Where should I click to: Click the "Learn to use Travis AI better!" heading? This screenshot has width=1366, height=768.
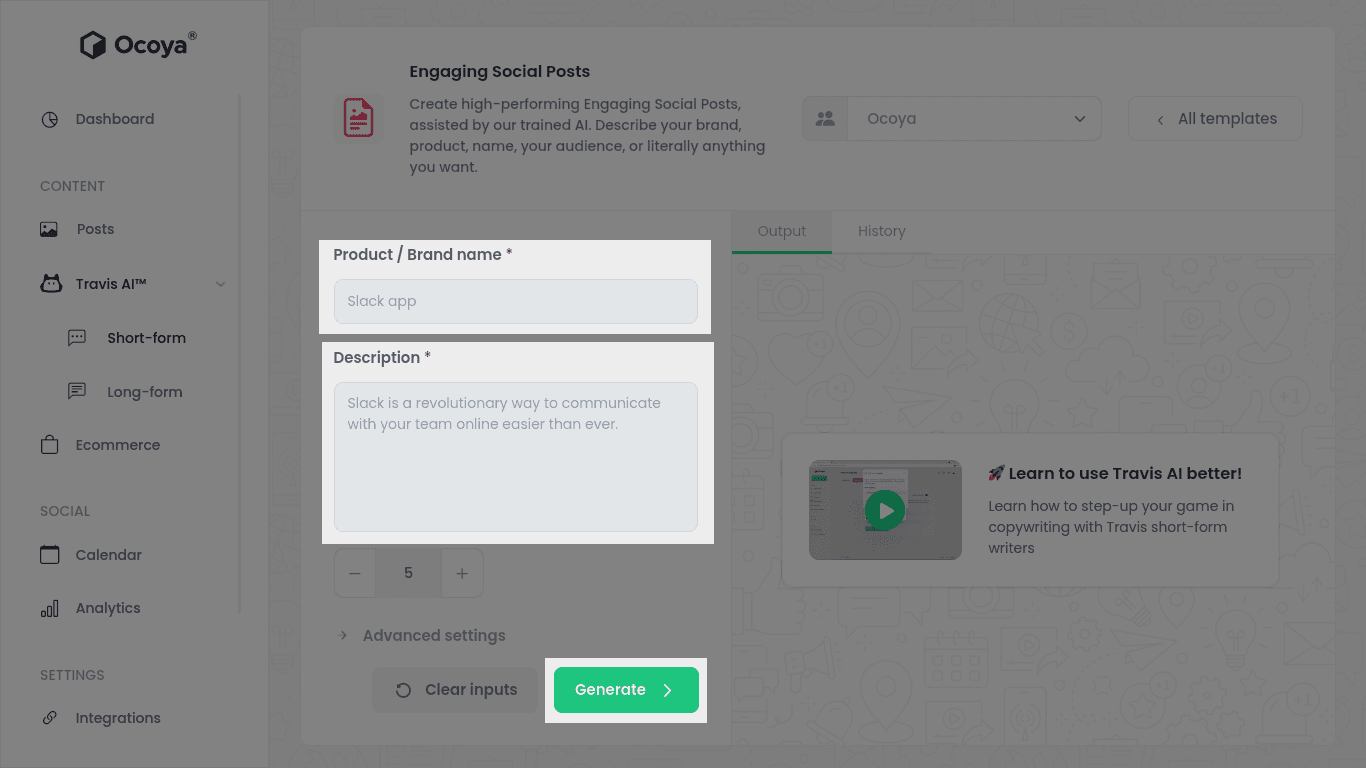click(x=1115, y=474)
